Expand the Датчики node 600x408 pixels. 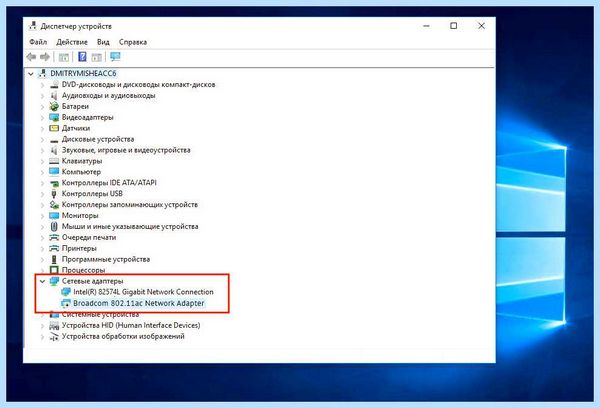coord(42,128)
